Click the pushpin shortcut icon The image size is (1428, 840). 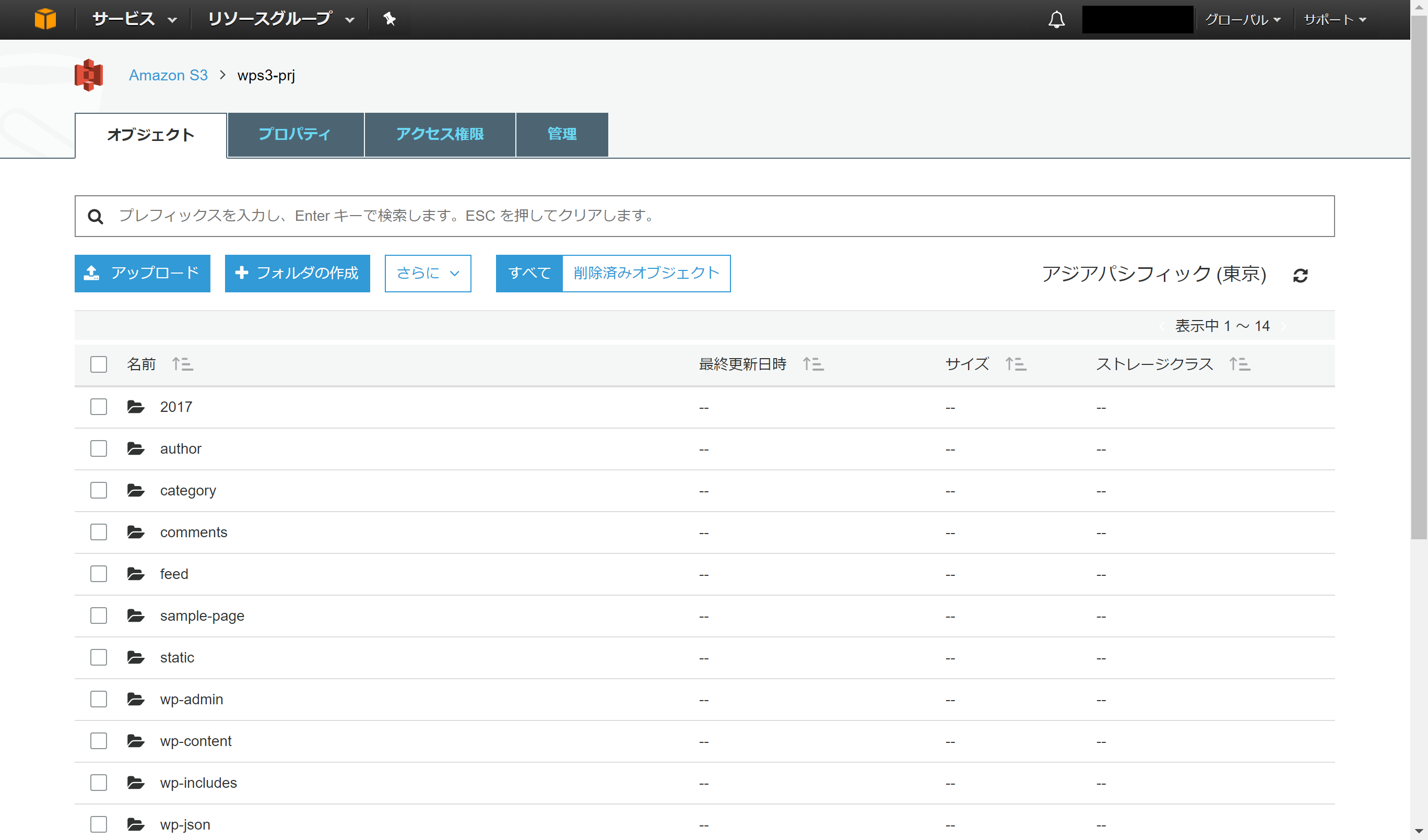click(390, 19)
